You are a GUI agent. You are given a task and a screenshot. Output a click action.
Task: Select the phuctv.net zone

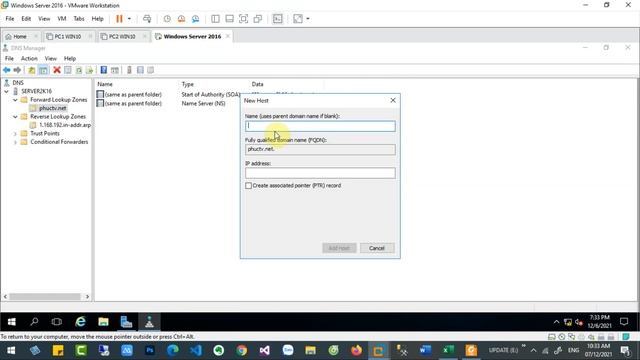[x=53, y=108]
